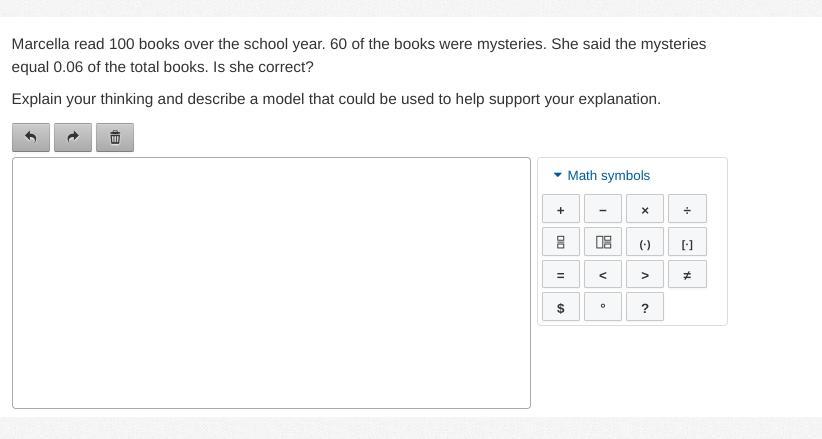
Task: Insert a mixed number template
Action: tap(603, 242)
